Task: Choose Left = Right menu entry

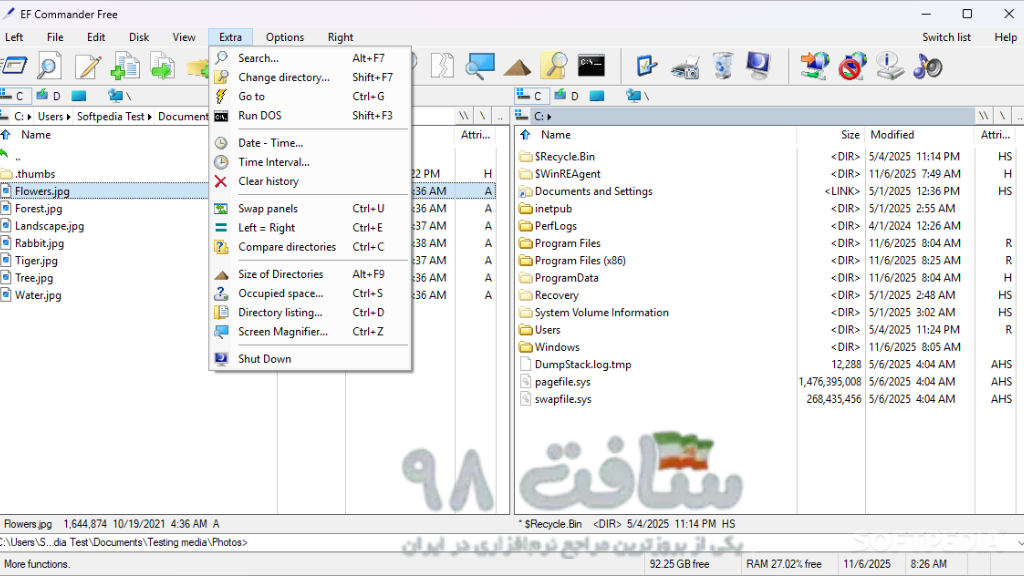Action: pos(310,227)
